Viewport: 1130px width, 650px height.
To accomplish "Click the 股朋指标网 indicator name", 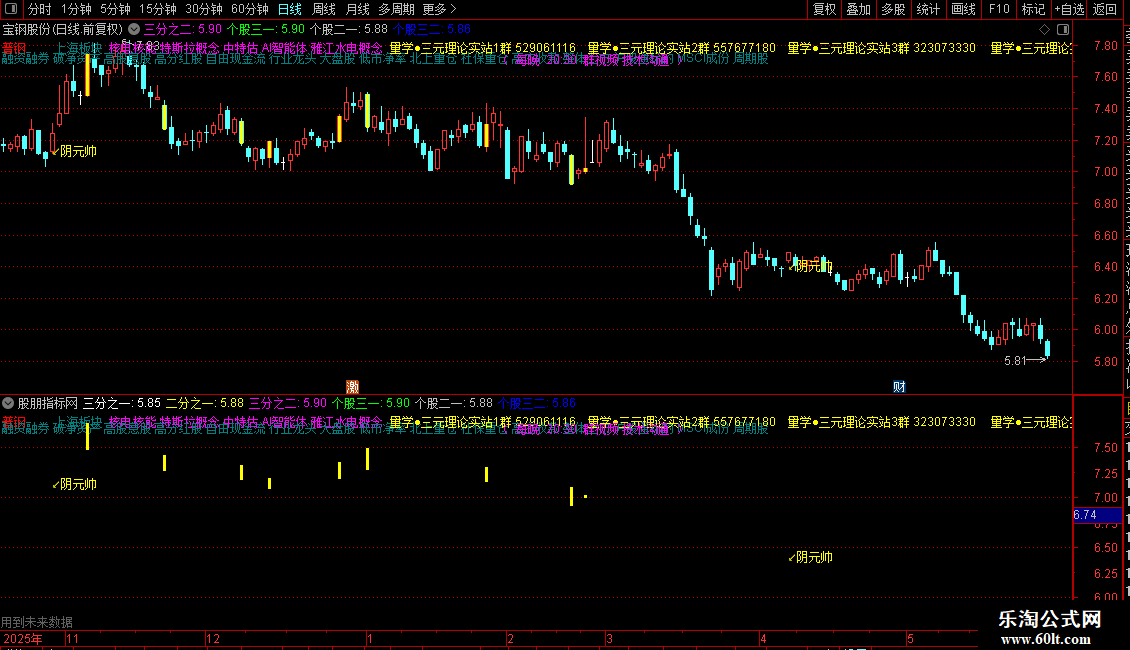I will point(48,403).
